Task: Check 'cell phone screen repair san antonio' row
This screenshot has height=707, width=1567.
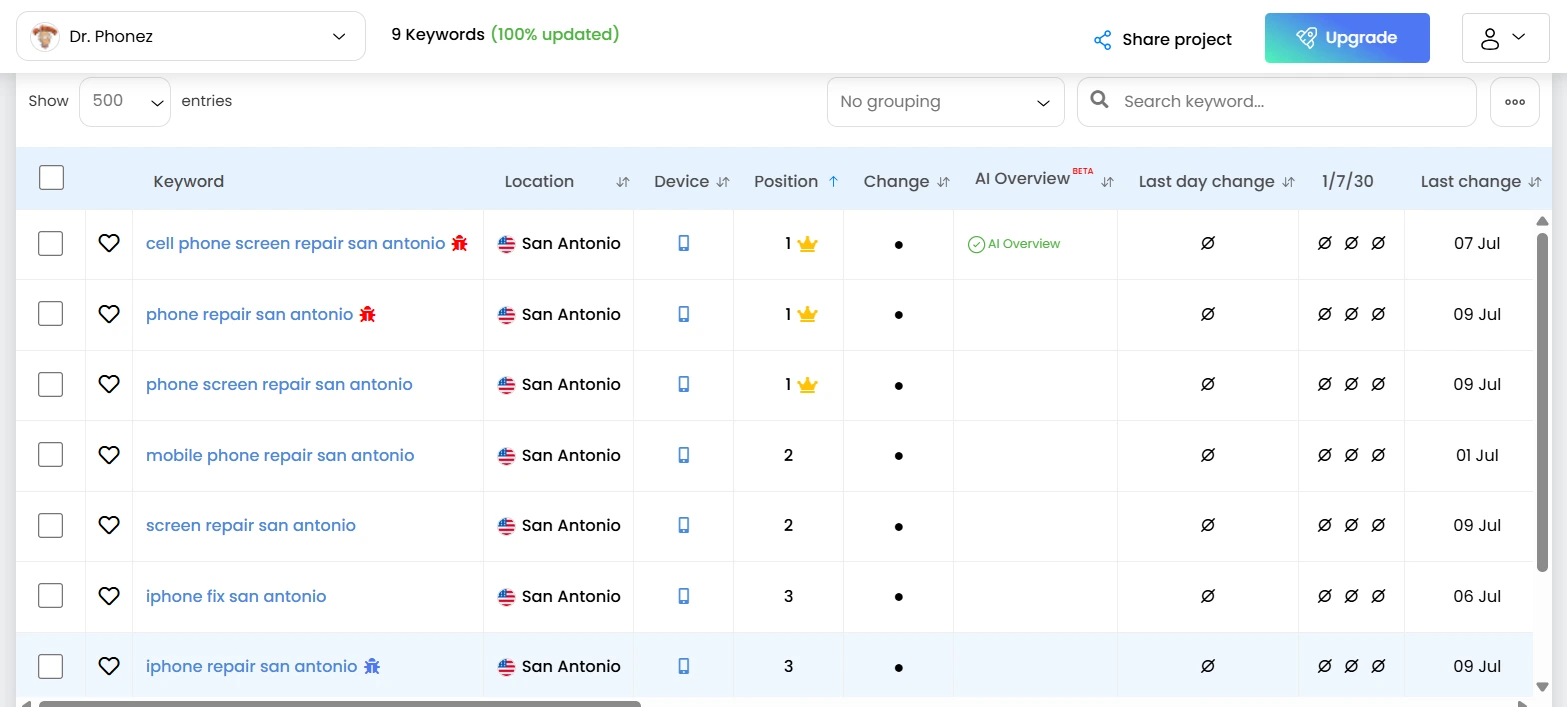Action: 51,243
